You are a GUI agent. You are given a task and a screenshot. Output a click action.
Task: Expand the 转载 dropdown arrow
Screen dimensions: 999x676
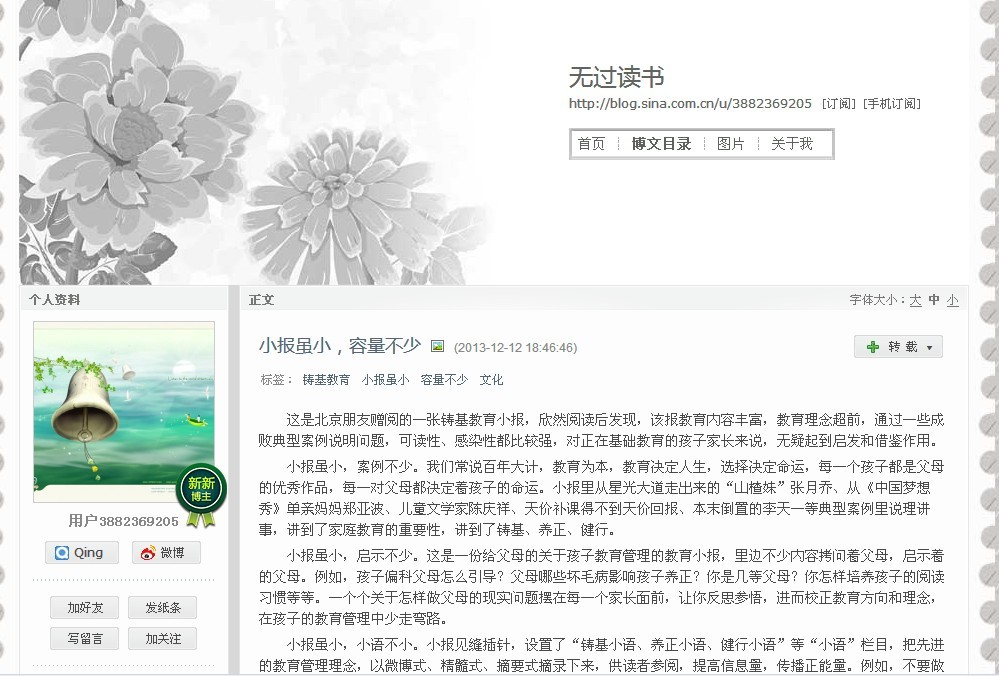click(x=930, y=347)
